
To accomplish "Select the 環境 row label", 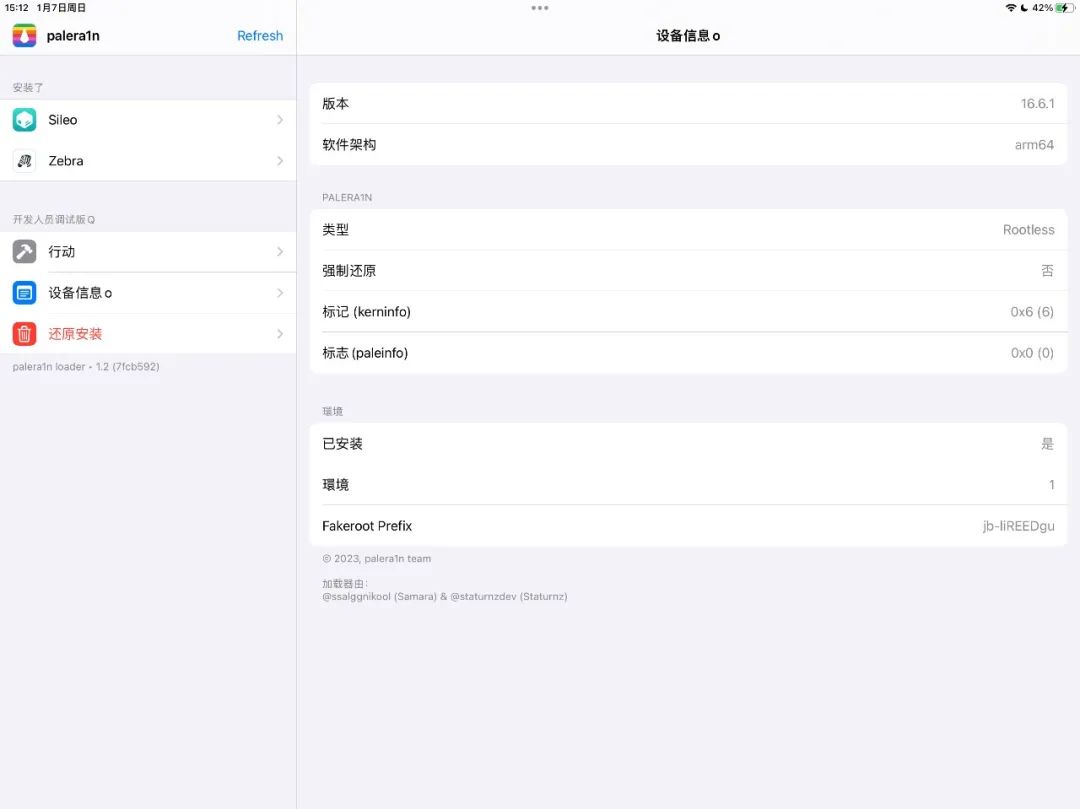I will pyautogui.click(x=335, y=485).
